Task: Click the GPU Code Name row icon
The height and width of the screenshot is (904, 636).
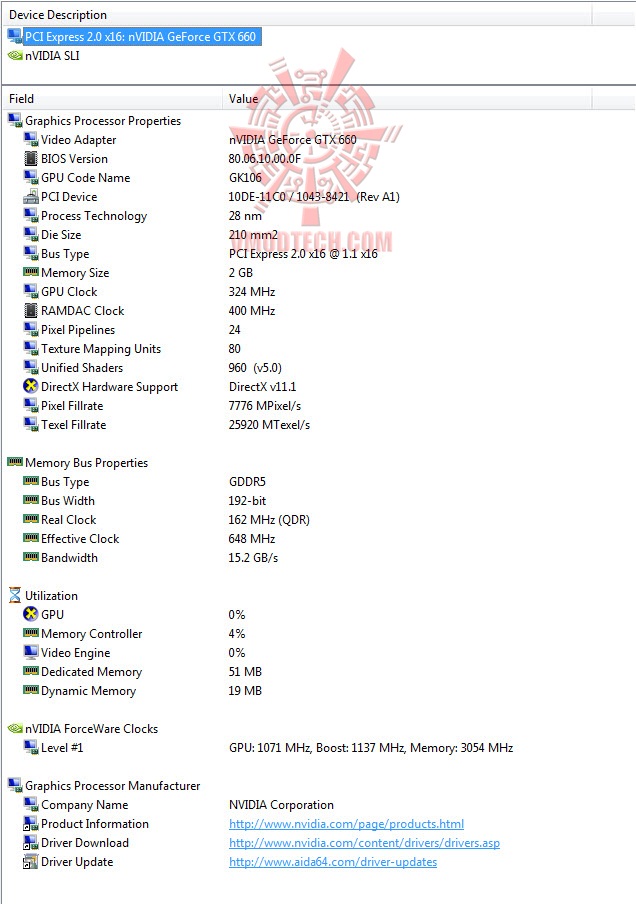Action: point(31,178)
